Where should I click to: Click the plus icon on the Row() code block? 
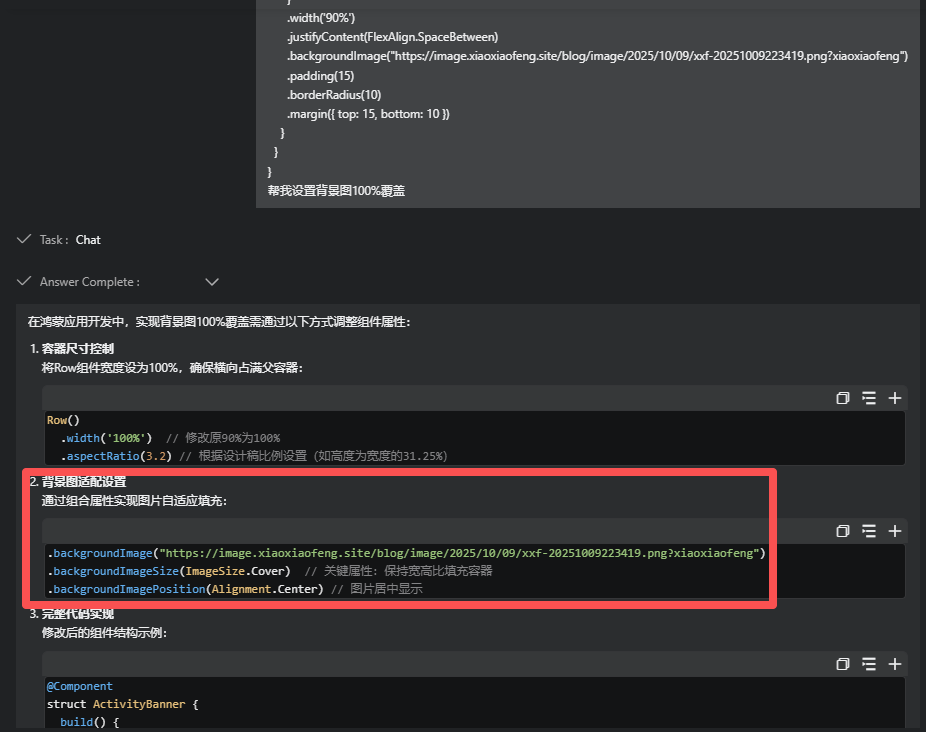pos(895,398)
